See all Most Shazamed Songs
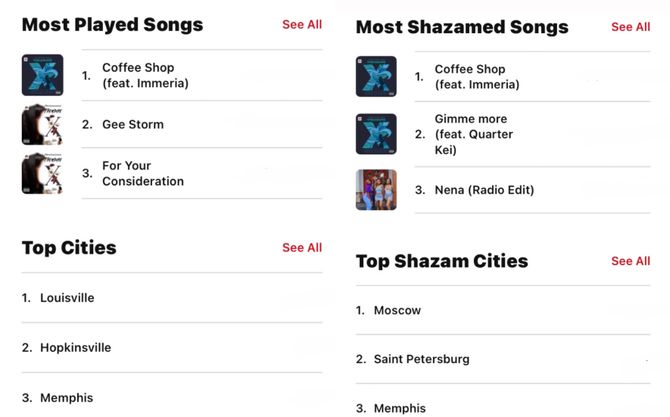 click(x=631, y=27)
